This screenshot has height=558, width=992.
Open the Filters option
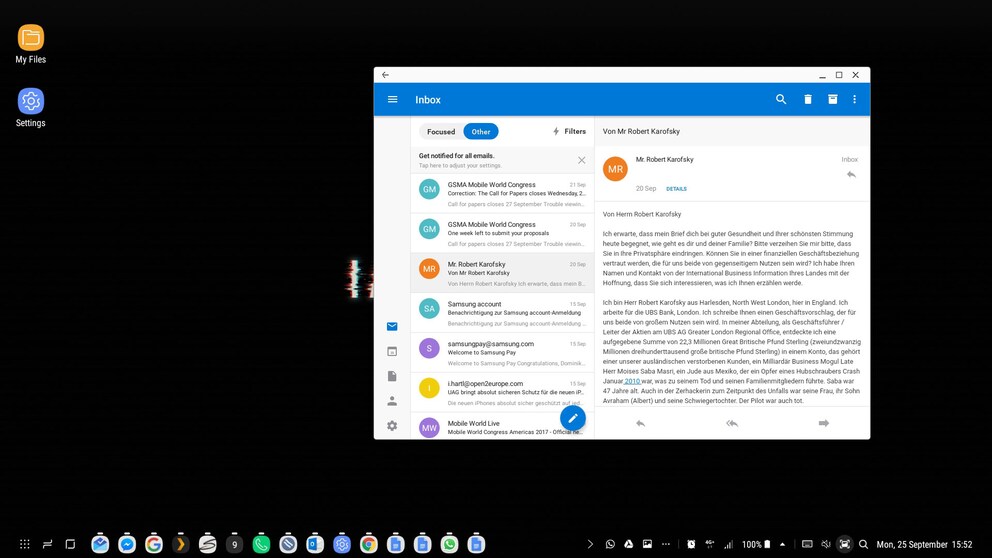point(569,132)
